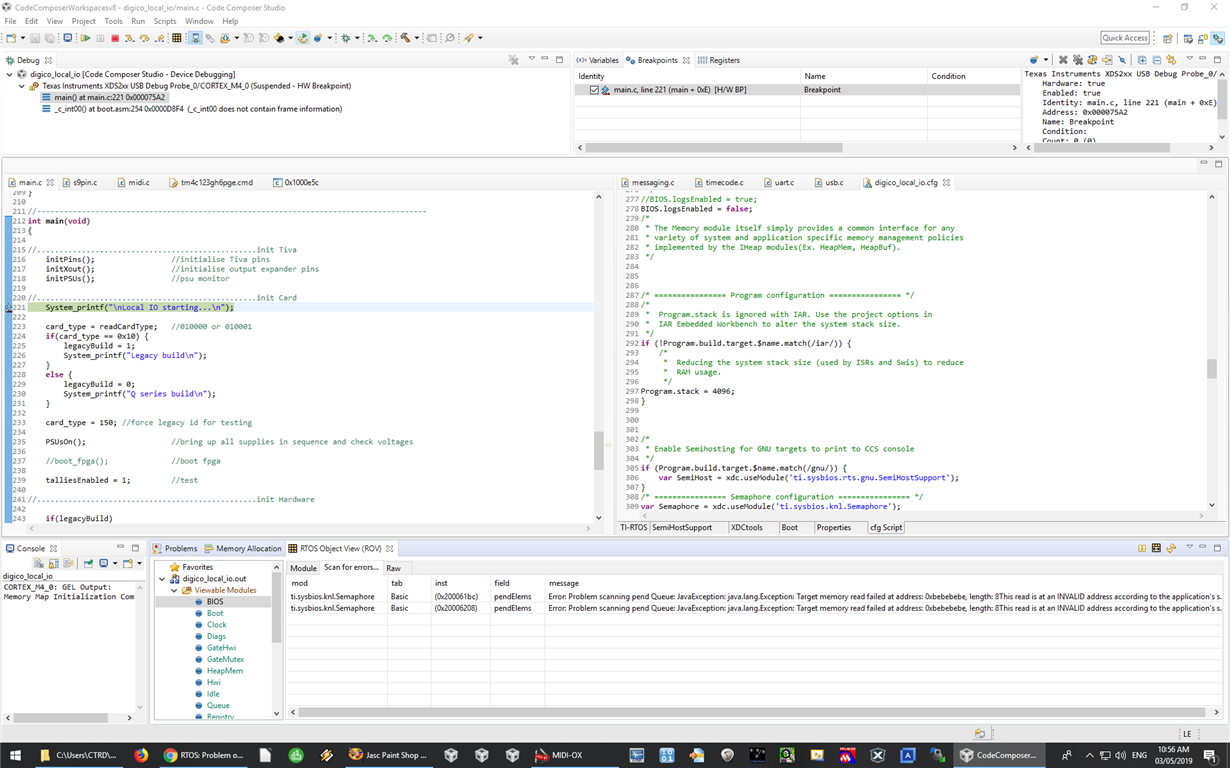The height and width of the screenshot is (768, 1230).
Task: Click the Step Into toolbar icon
Action: pyautogui.click(x=129, y=38)
